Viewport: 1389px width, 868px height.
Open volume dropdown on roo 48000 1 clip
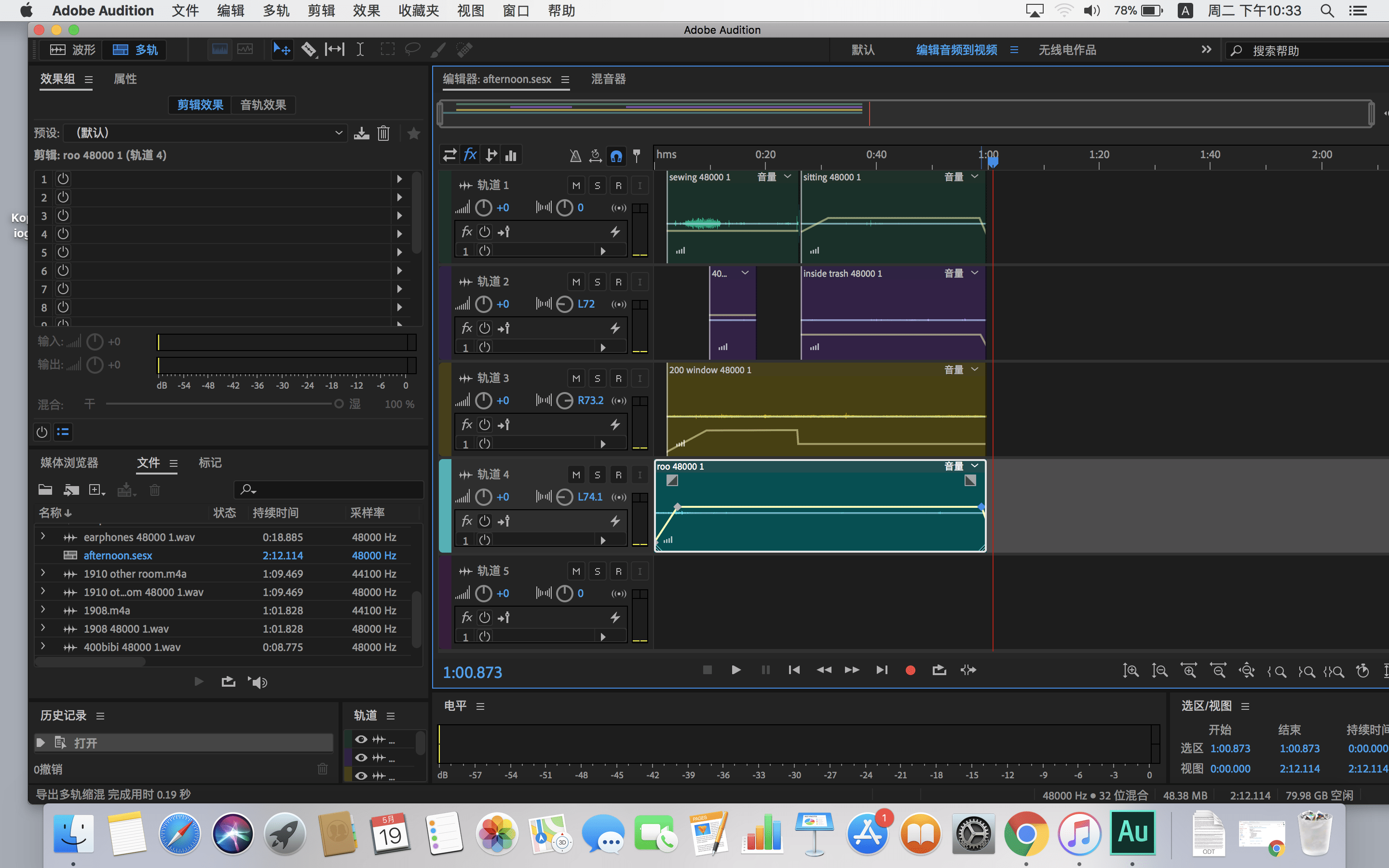(x=974, y=466)
